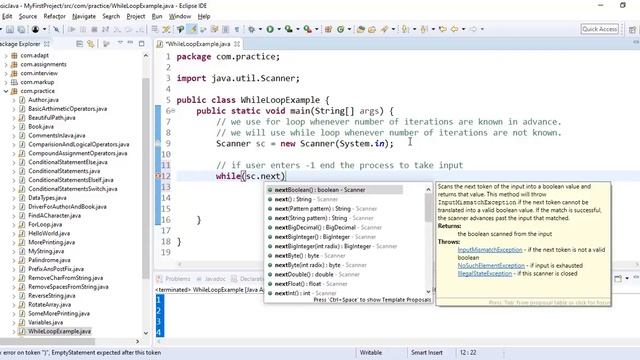Click Collapse All in Package Explorer

(80, 44)
